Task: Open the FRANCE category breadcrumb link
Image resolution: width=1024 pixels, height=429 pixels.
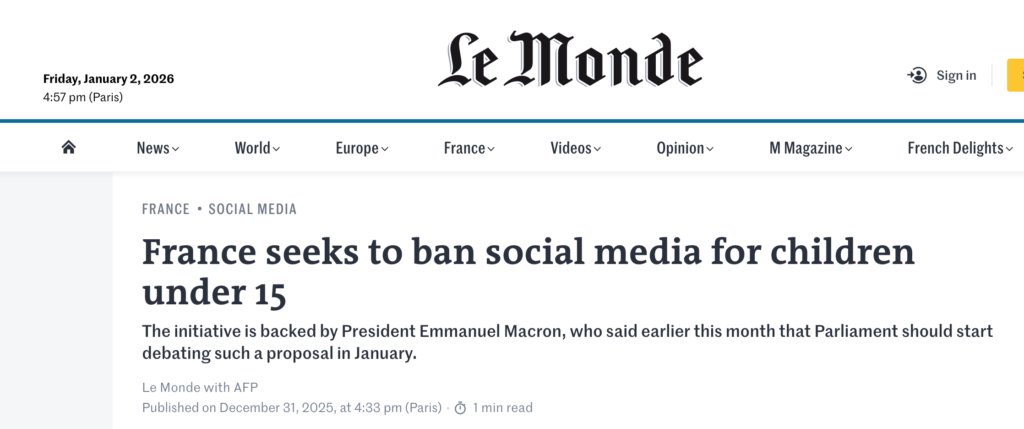Action: click(x=166, y=209)
